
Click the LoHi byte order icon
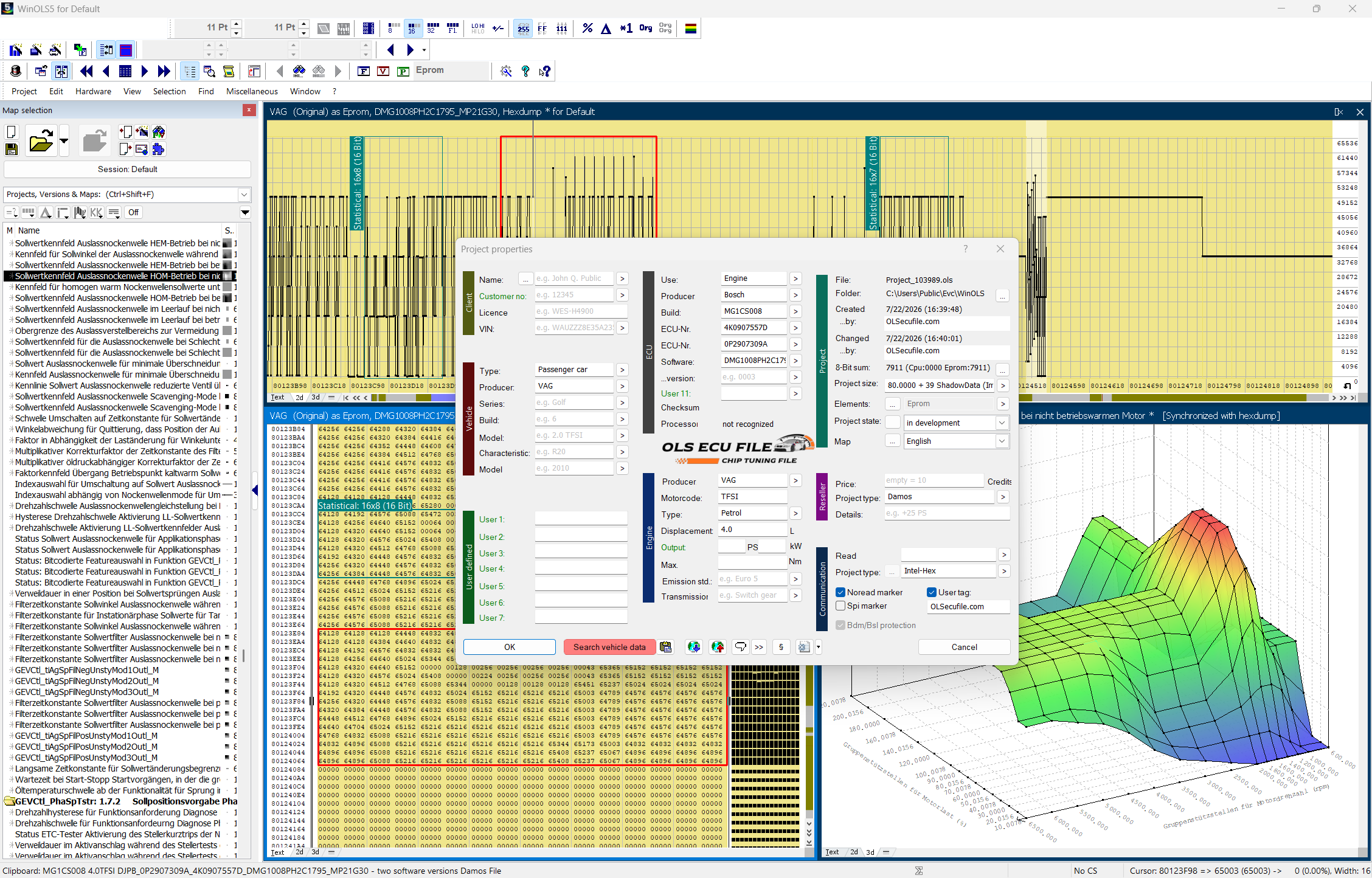click(478, 28)
